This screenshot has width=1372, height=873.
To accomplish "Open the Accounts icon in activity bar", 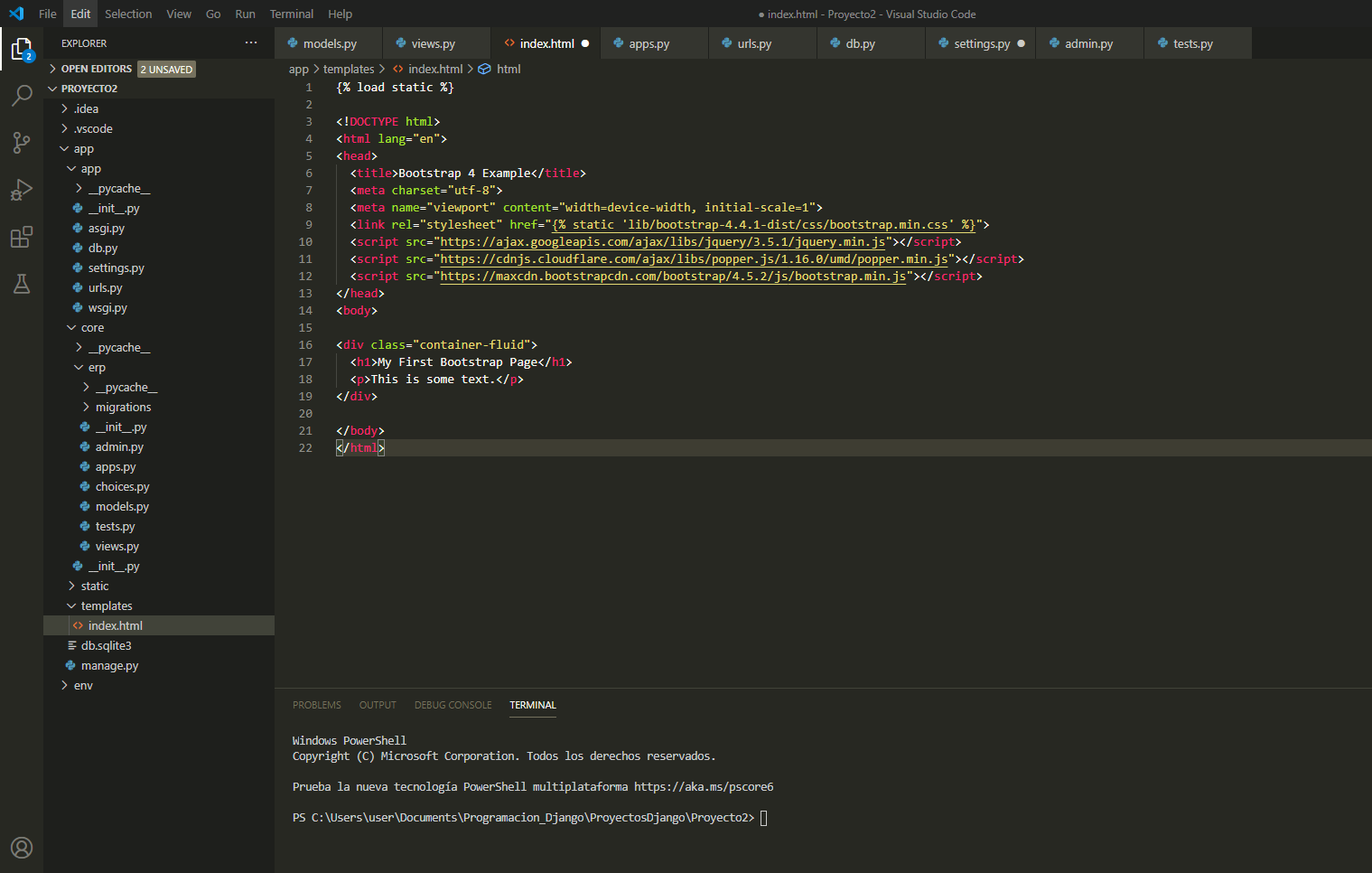I will 22,848.
